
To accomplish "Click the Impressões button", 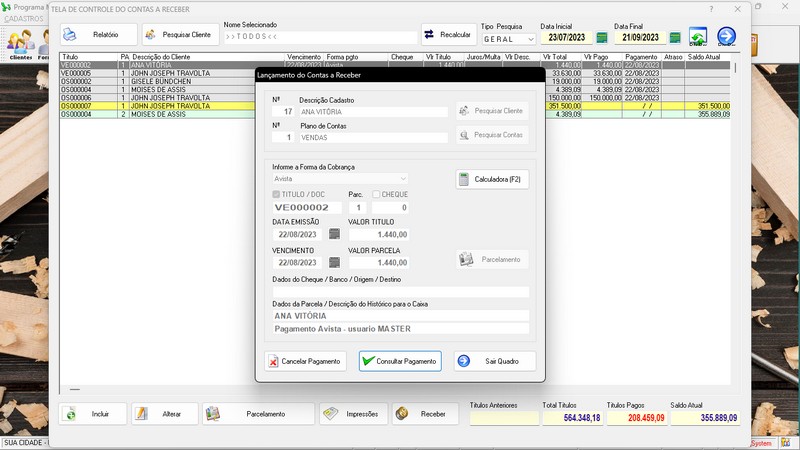I will (x=354, y=414).
